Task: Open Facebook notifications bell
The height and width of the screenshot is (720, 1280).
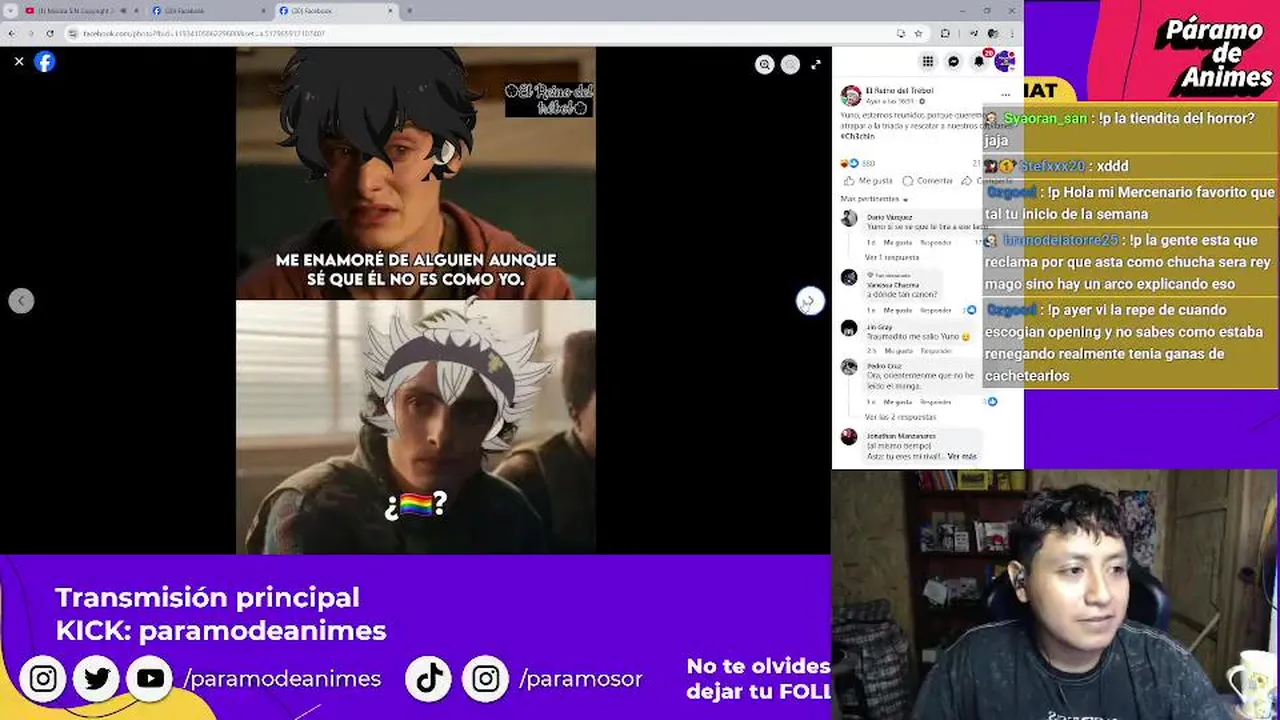Action: [979, 61]
